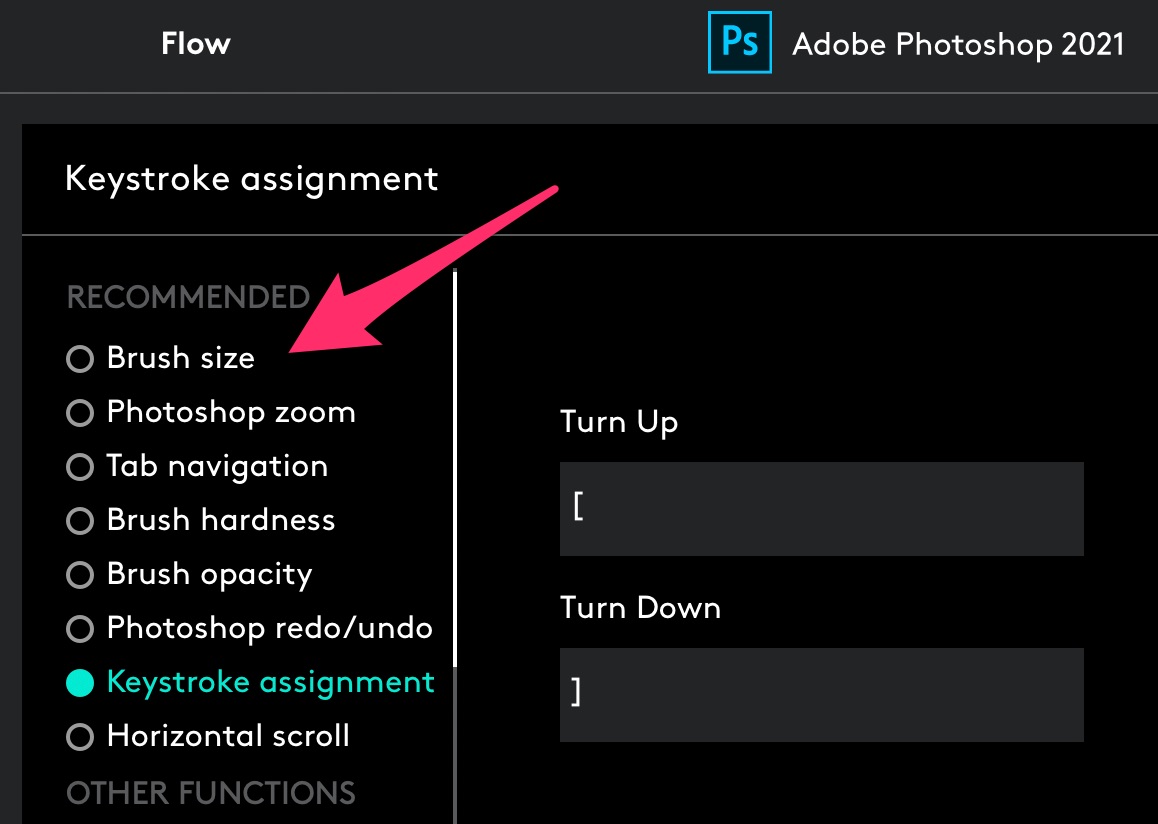Choose the Horizontal scroll radio option

point(80,737)
